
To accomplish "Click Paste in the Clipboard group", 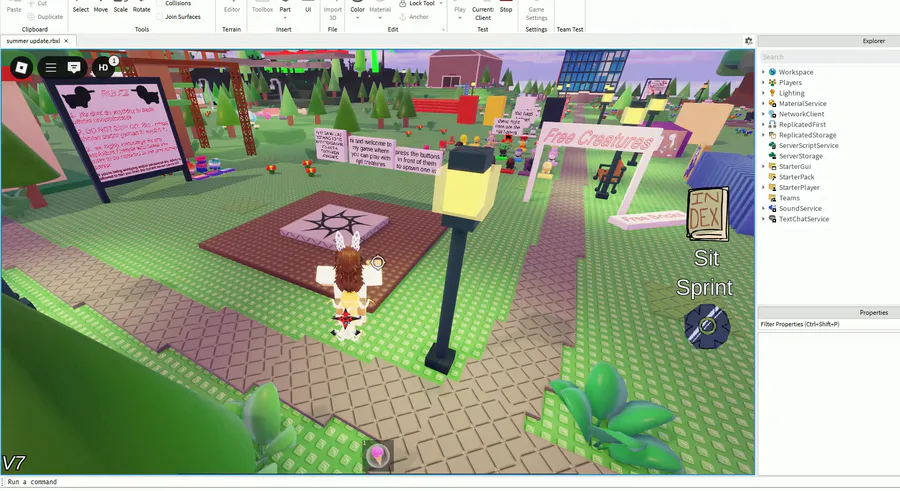I will 14,7.
